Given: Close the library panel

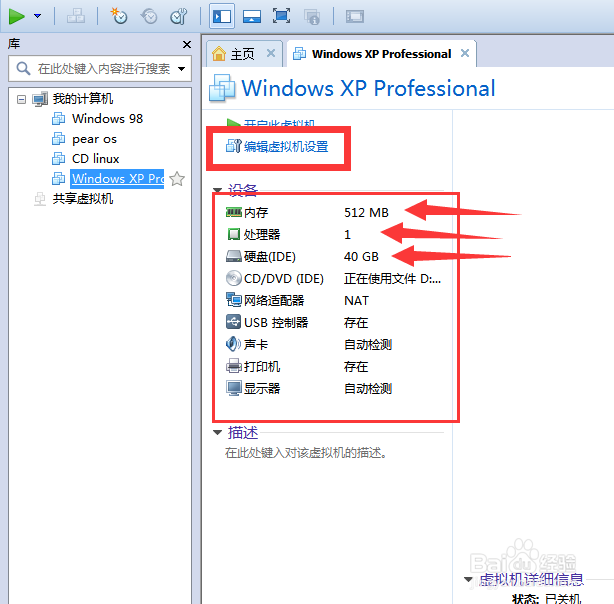Looking at the screenshot, I should tap(187, 45).
